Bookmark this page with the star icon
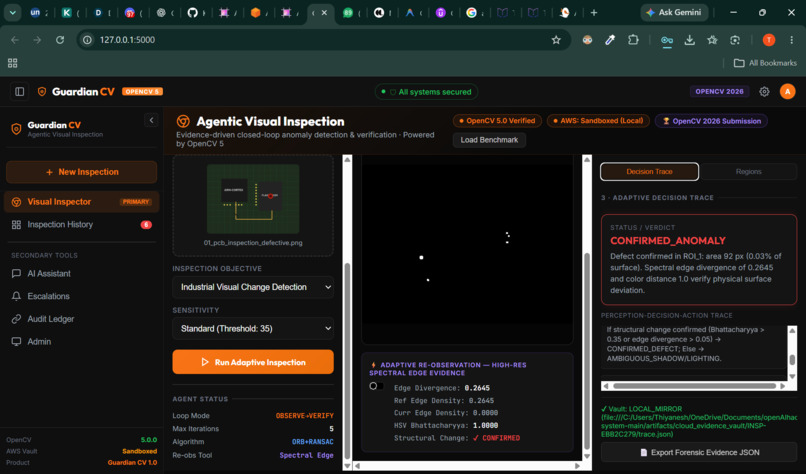This screenshot has height=474, width=806. coord(556,40)
